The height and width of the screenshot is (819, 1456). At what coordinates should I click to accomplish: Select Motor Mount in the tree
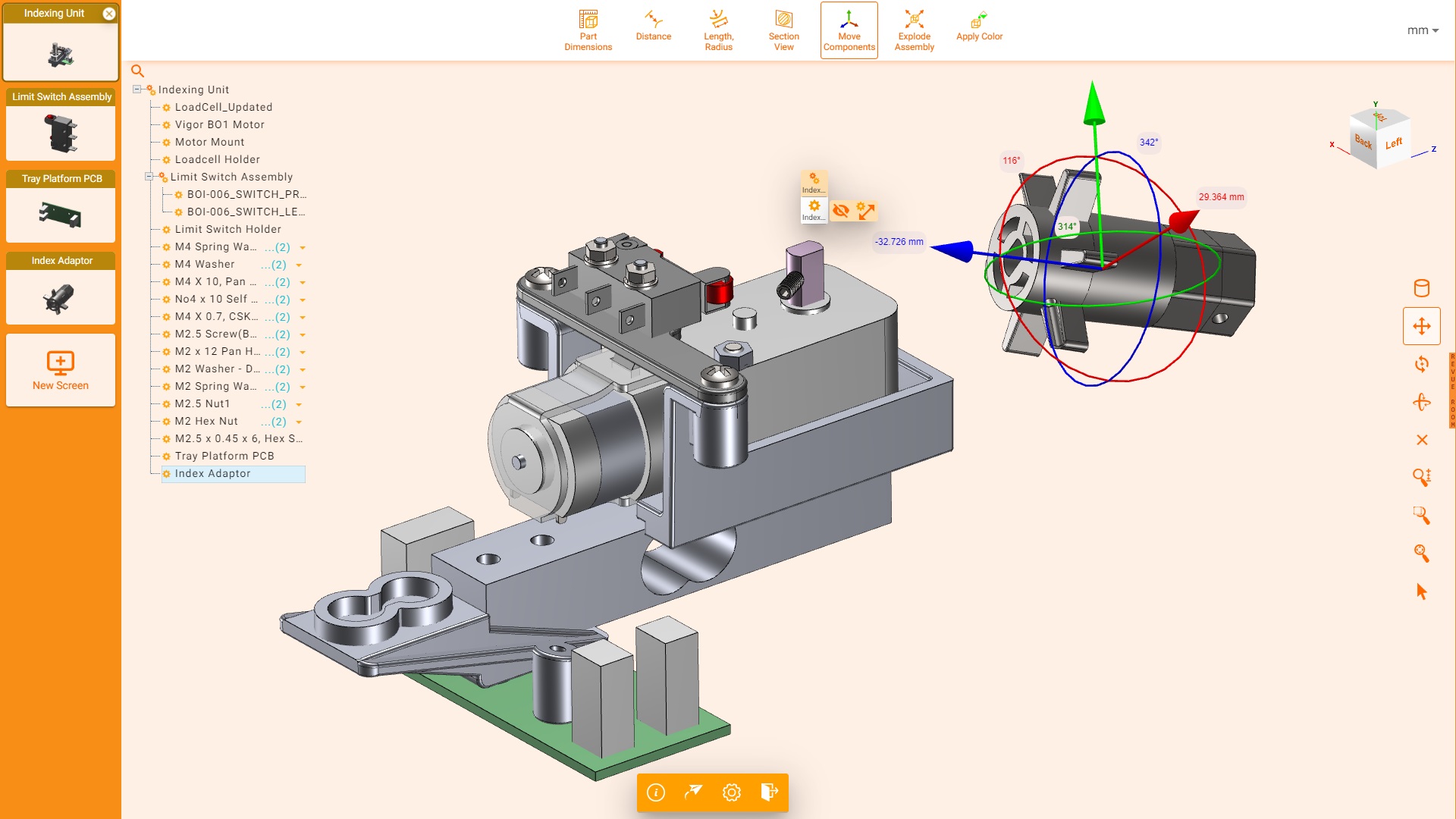click(x=209, y=142)
